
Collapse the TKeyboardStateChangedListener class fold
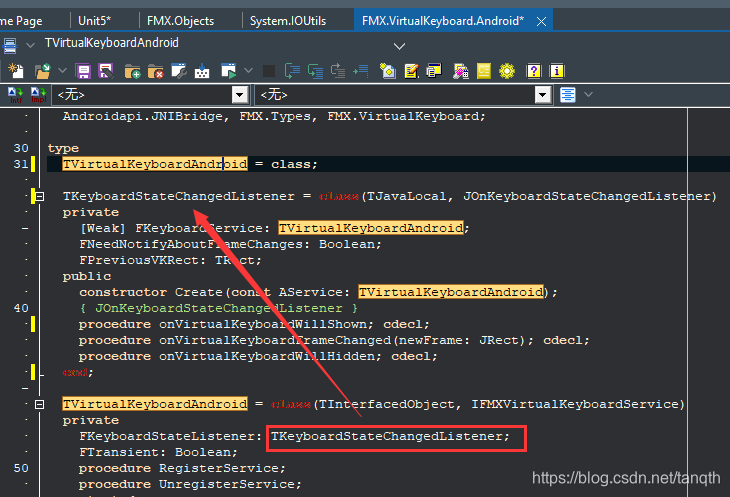pyautogui.click(x=40, y=196)
